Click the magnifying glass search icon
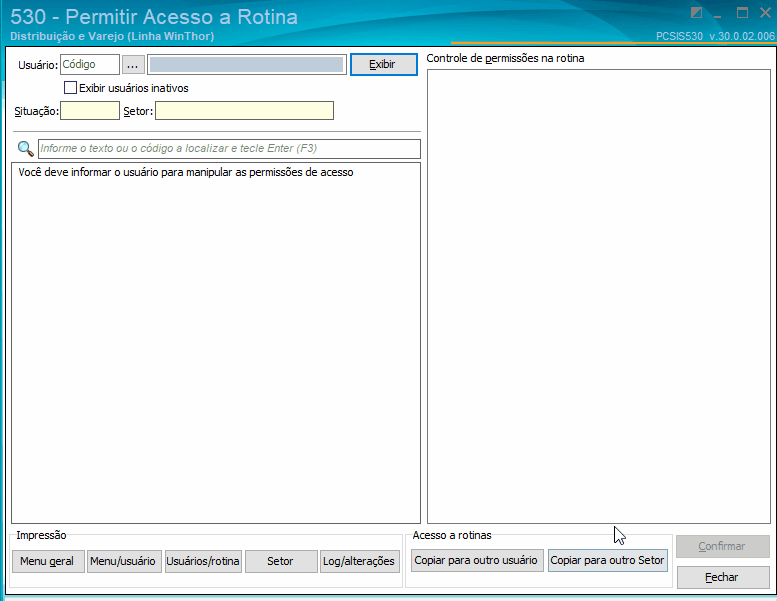The height and width of the screenshot is (601, 777). [x=25, y=149]
